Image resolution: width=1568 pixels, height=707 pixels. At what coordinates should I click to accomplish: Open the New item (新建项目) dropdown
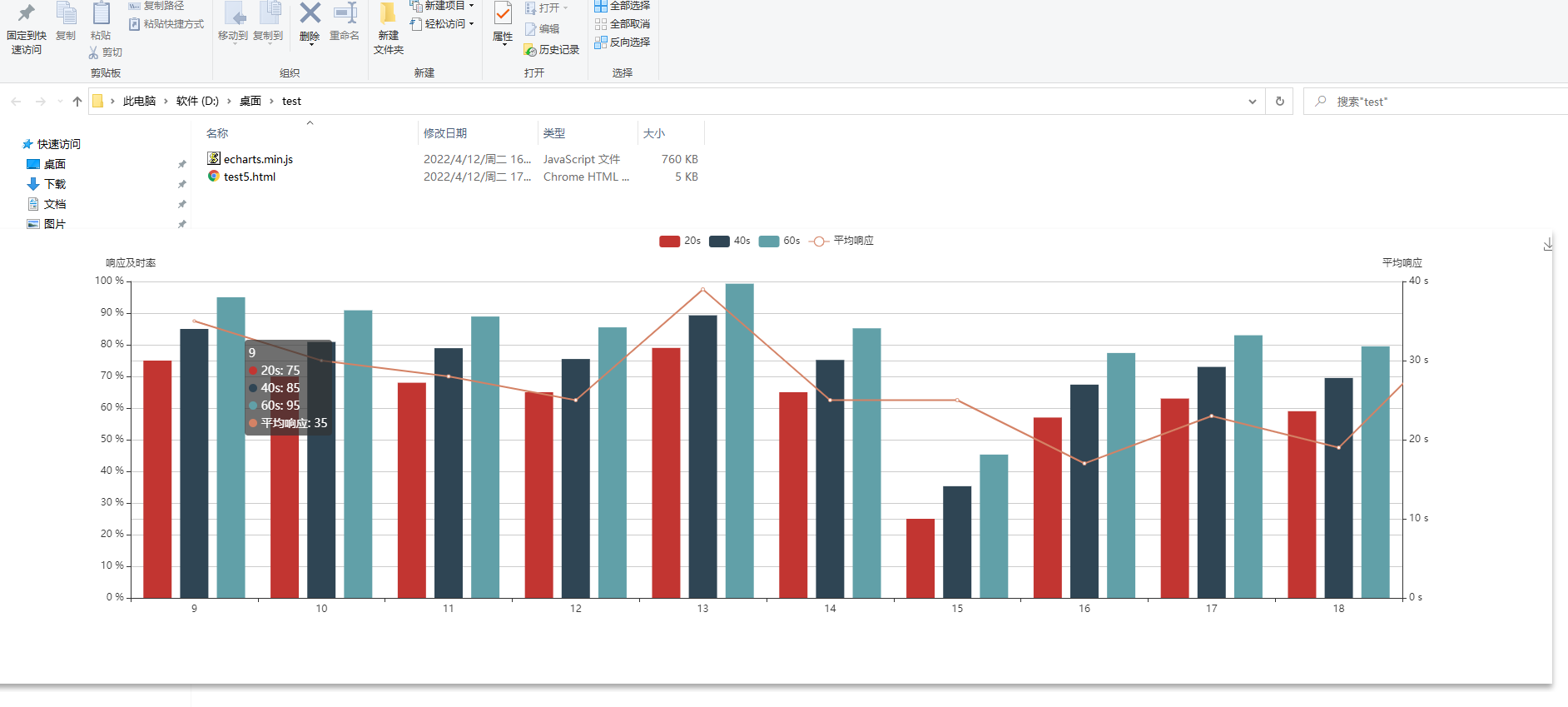coord(442,6)
